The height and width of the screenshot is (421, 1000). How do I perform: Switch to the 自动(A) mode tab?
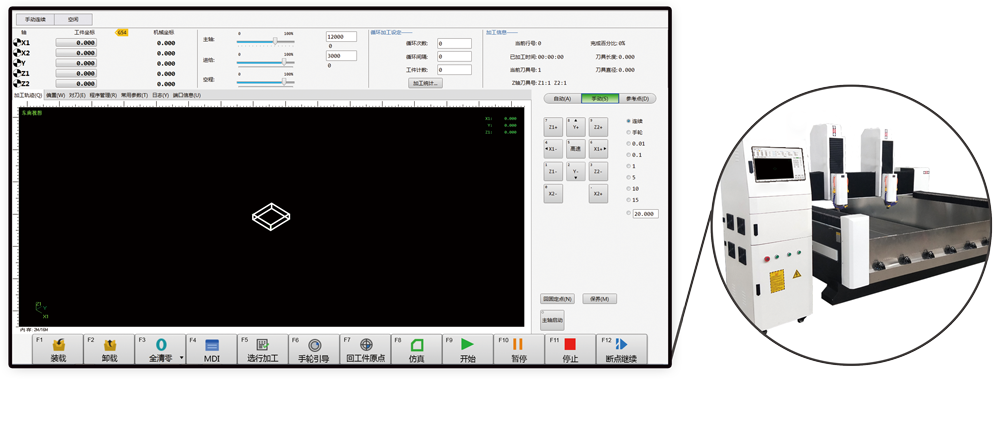click(561, 99)
